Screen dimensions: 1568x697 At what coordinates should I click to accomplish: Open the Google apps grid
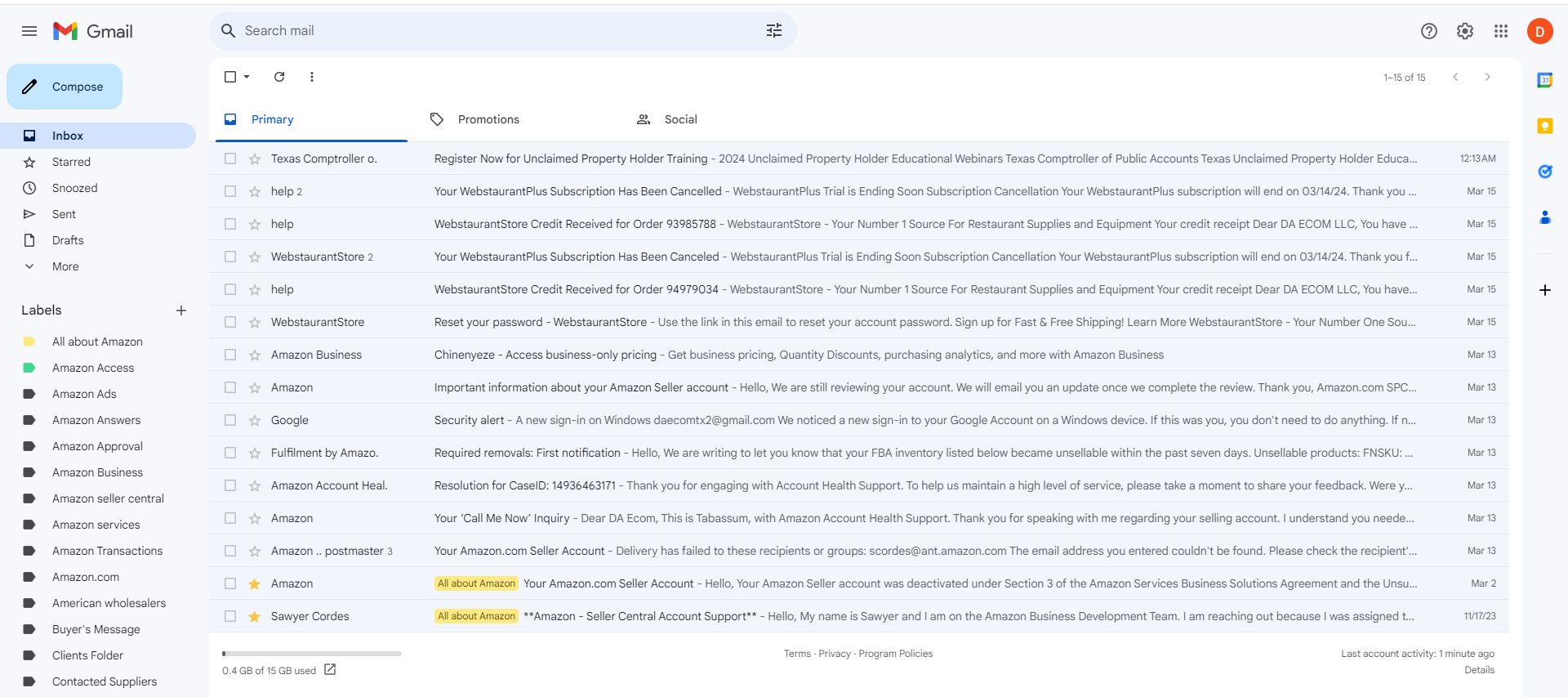tap(1501, 31)
